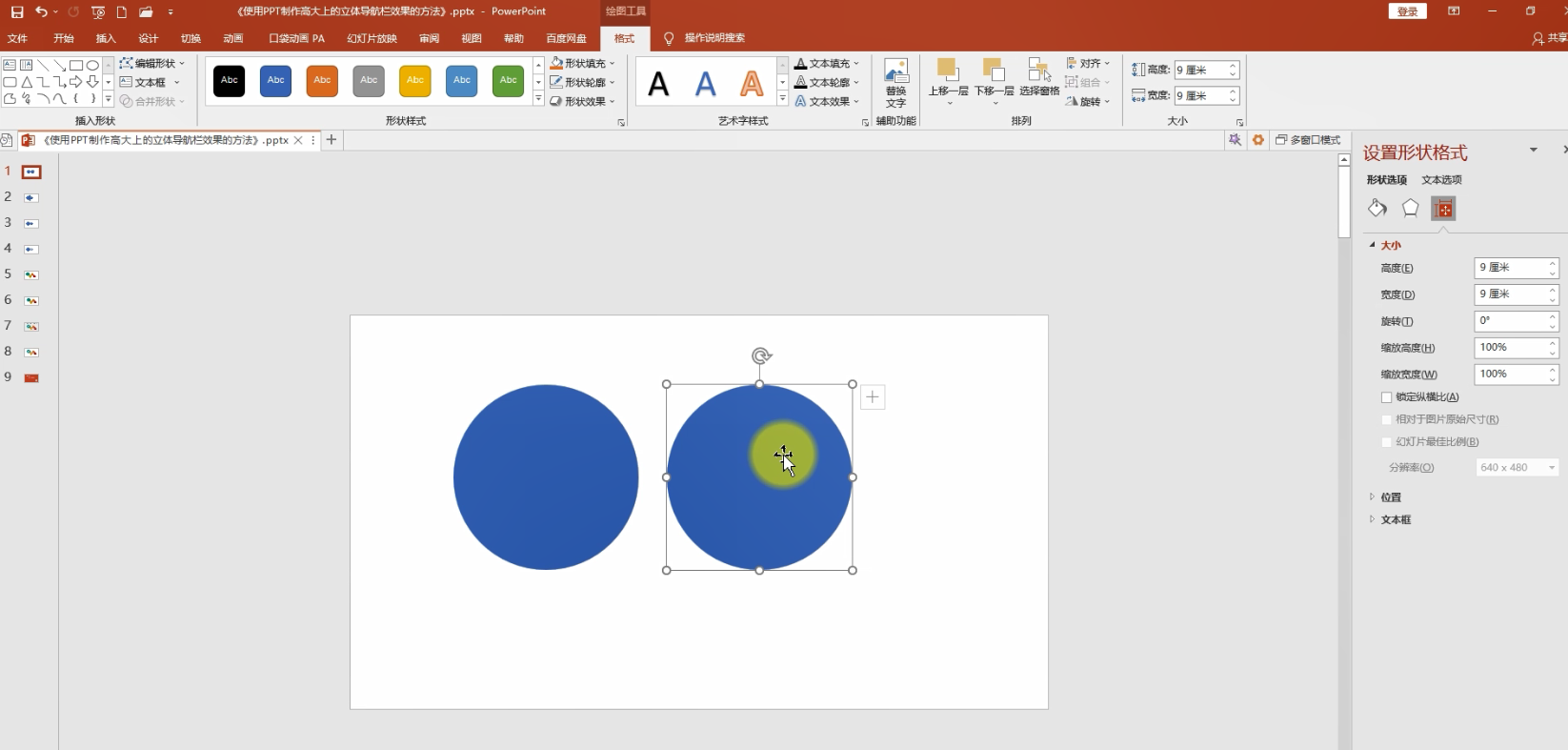Click the rotation handle above the circle
1568x750 pixels.
760,356
